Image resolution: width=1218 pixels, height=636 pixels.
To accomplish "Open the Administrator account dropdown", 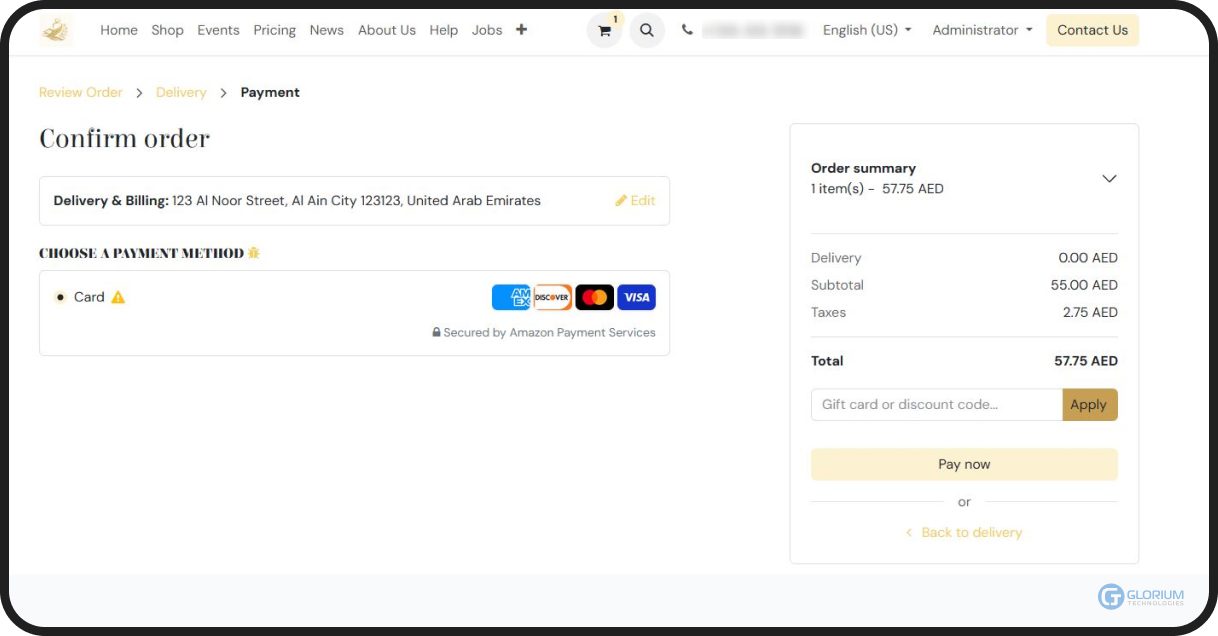I will [982, 30].
